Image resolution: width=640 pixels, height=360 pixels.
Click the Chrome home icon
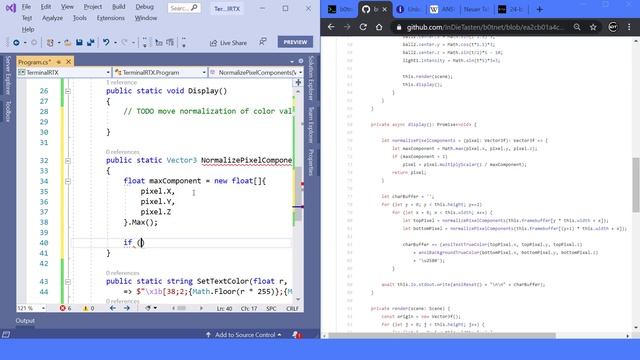pyautogui.click(x=379, y=27)
